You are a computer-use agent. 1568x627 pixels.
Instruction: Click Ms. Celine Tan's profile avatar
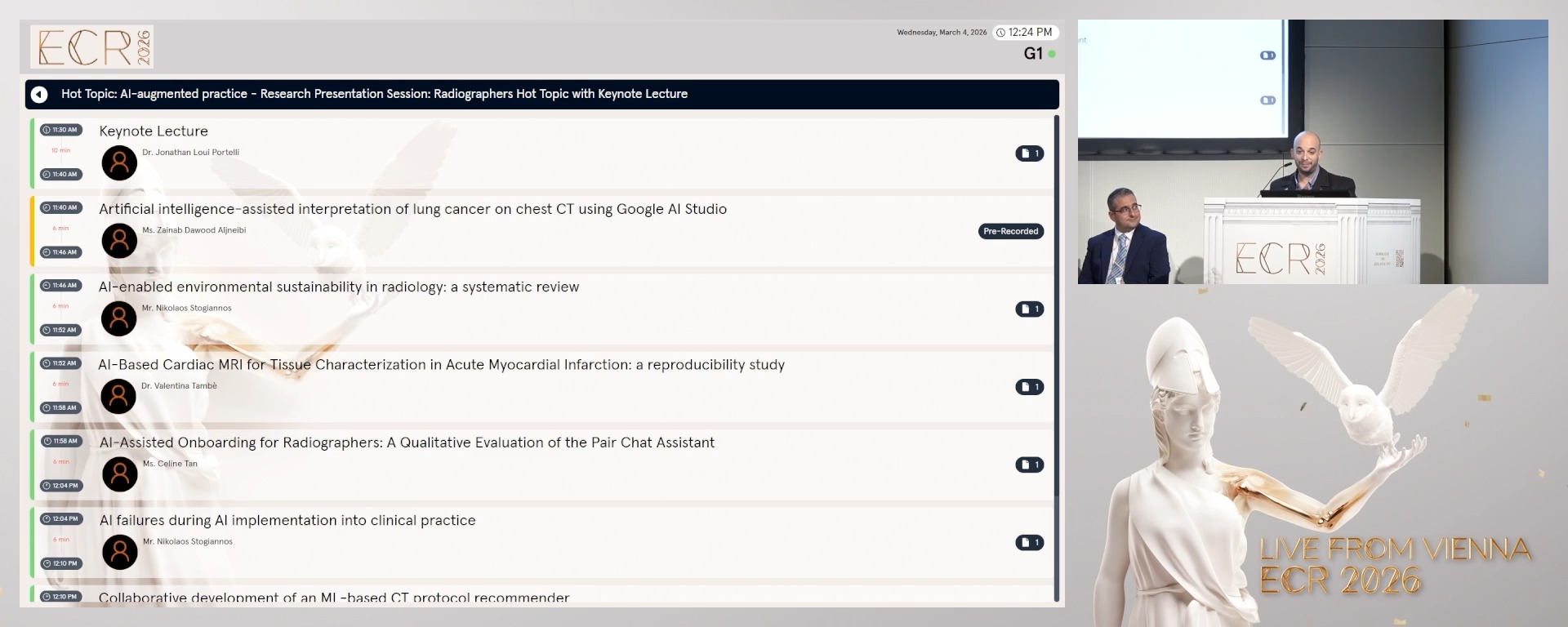tap(120, 474)
